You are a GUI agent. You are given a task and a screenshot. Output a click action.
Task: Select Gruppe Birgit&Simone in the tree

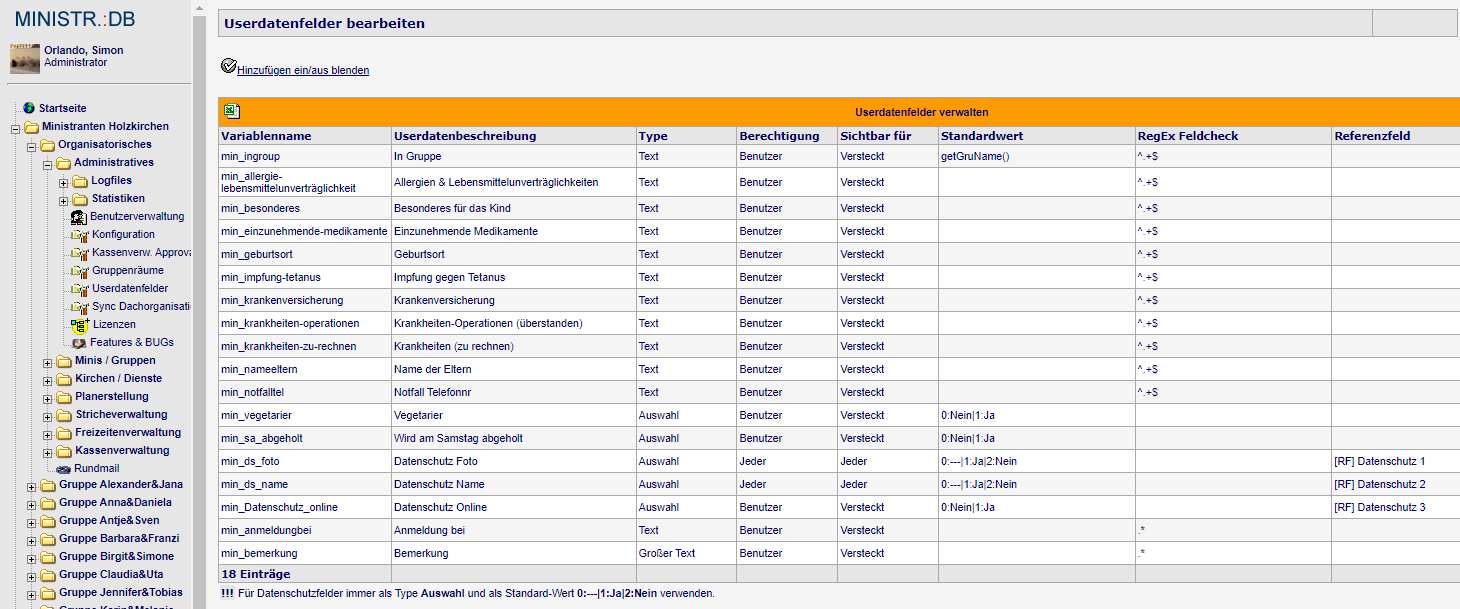116,556
